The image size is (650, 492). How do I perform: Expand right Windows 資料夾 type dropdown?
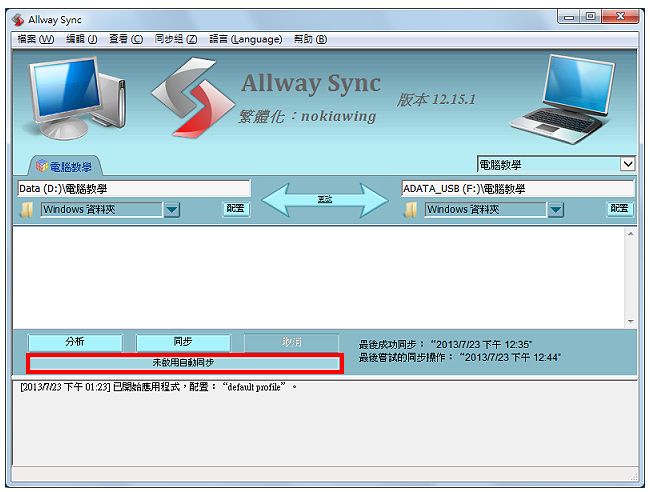[x=555, y=210]
